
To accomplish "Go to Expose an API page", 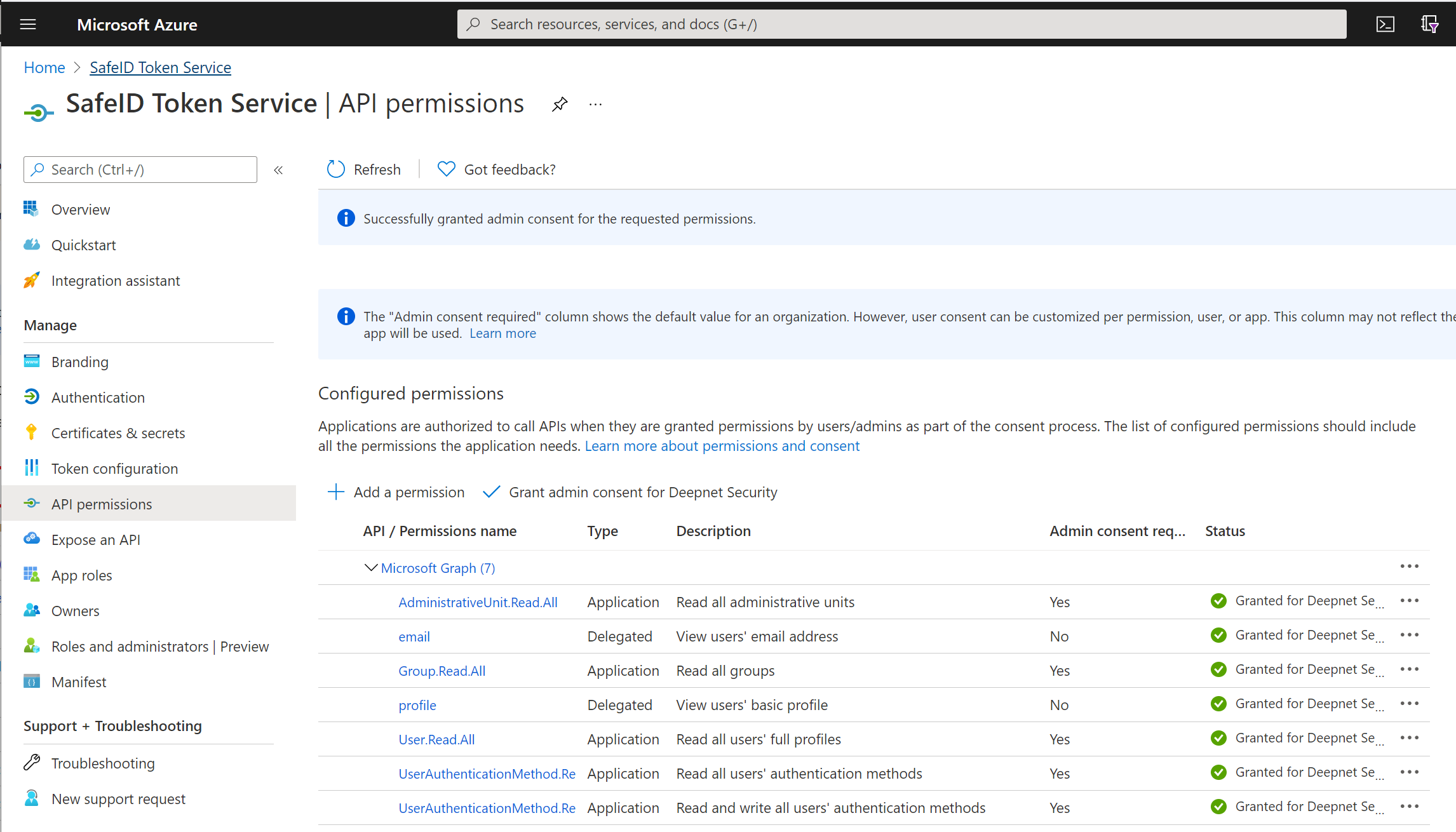I will point(95,540).
